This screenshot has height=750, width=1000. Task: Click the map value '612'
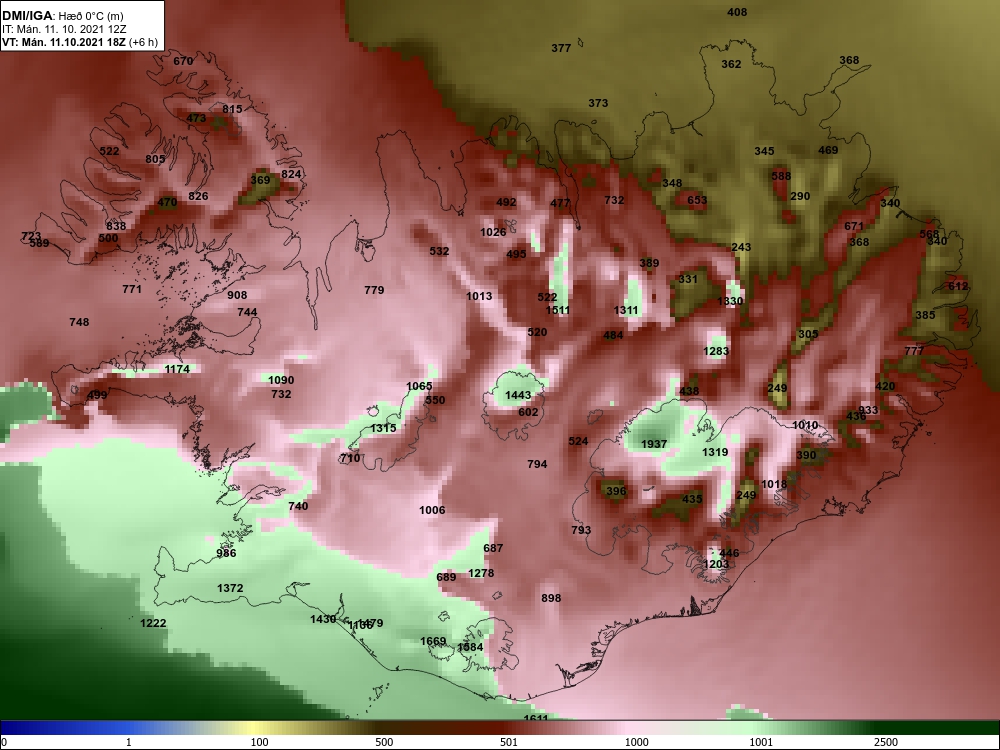tap(958, 287)
